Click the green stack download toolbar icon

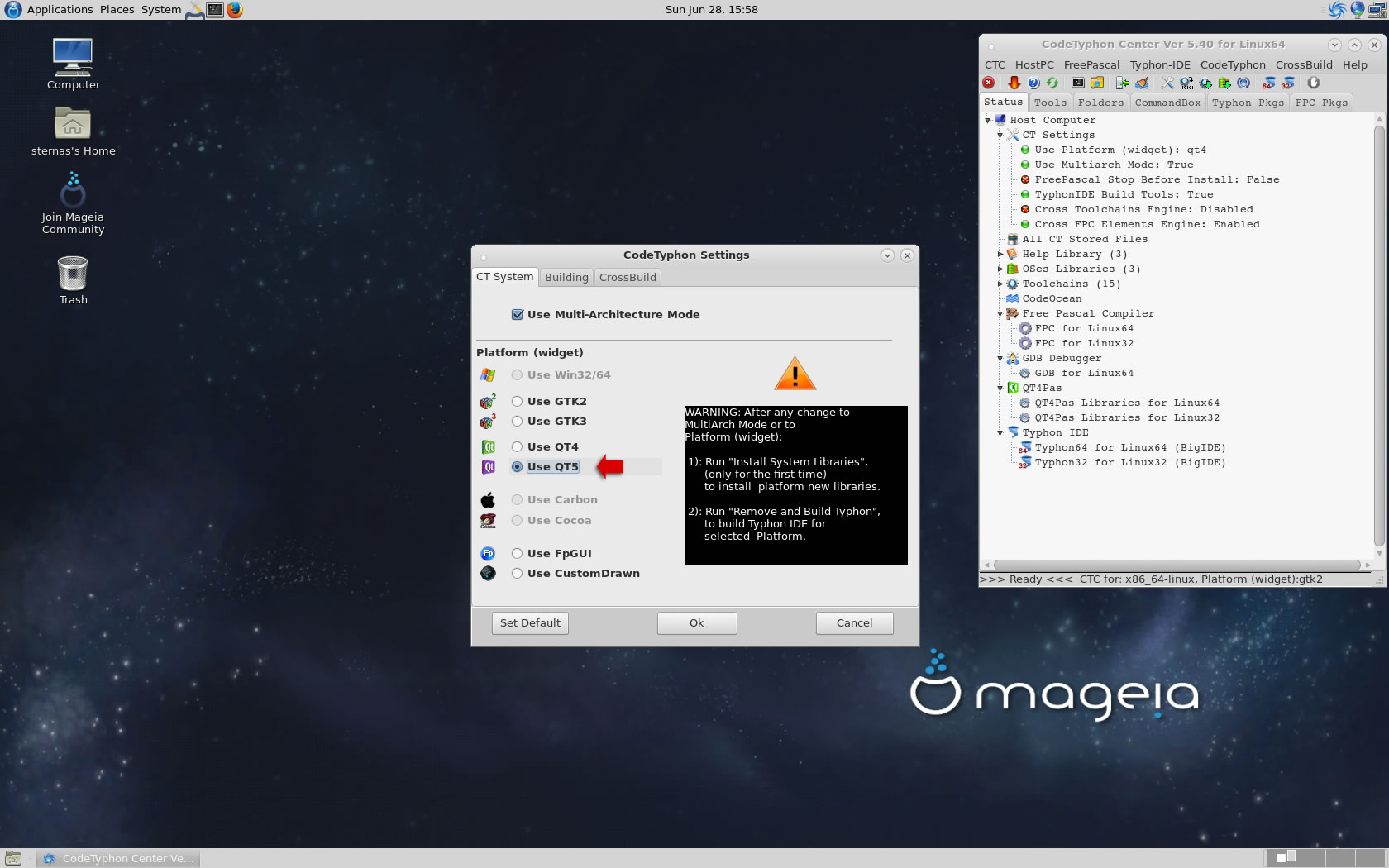[x=1224, y=83]
